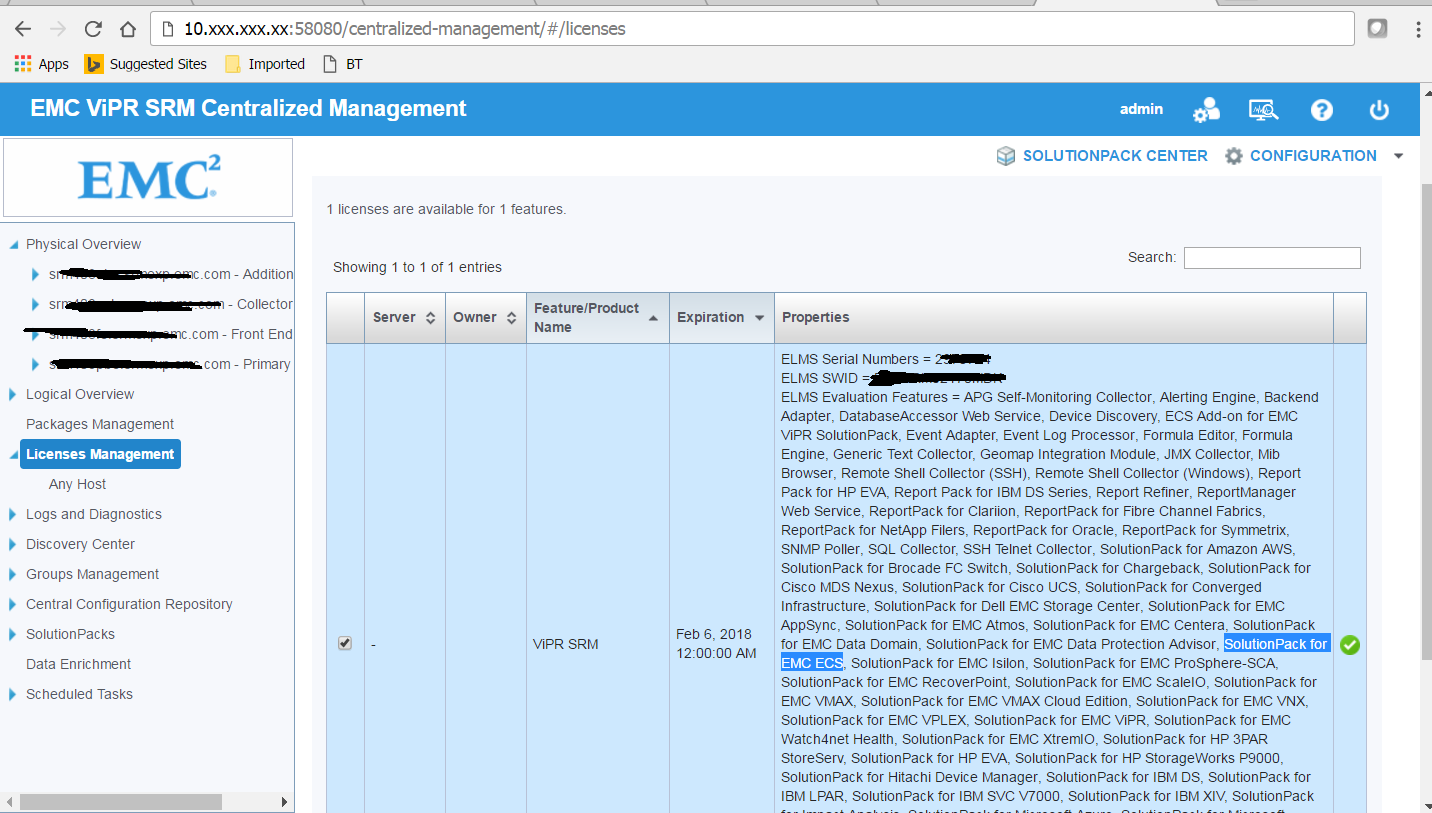Open the Apps shortcut in bookmarks bar

pos(41,64)
